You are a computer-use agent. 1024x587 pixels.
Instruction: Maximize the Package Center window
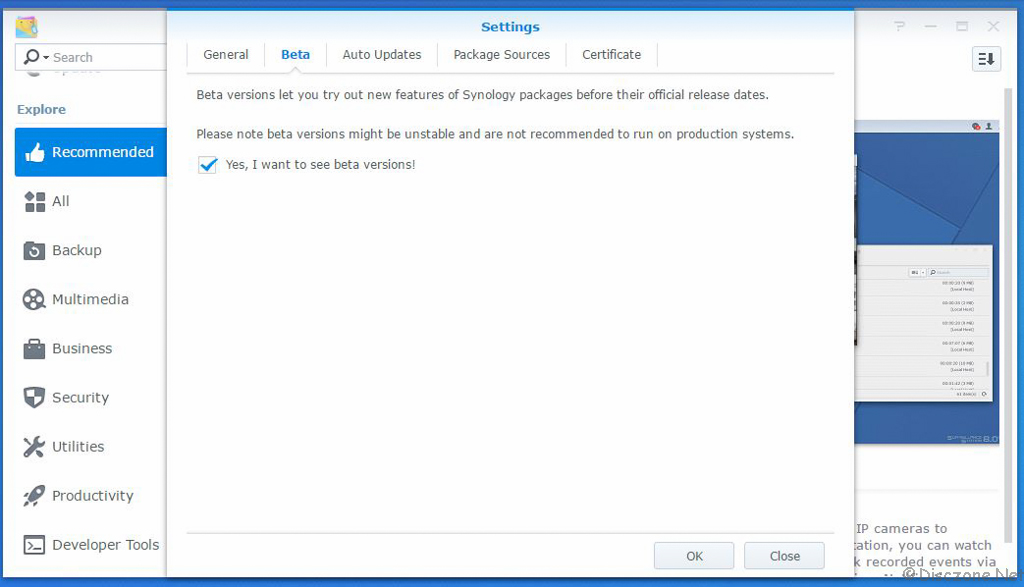(x=962, y=26)
